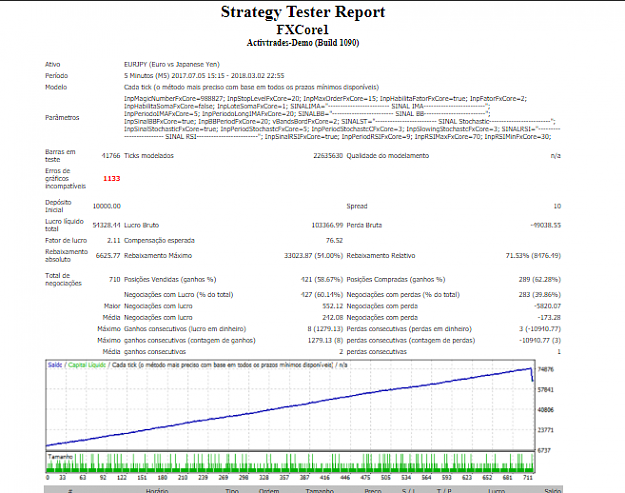Viewport: 625px width, 493px height.
Task: Click the "Lucro líquido total" label
Action: [x=65, y=225]
